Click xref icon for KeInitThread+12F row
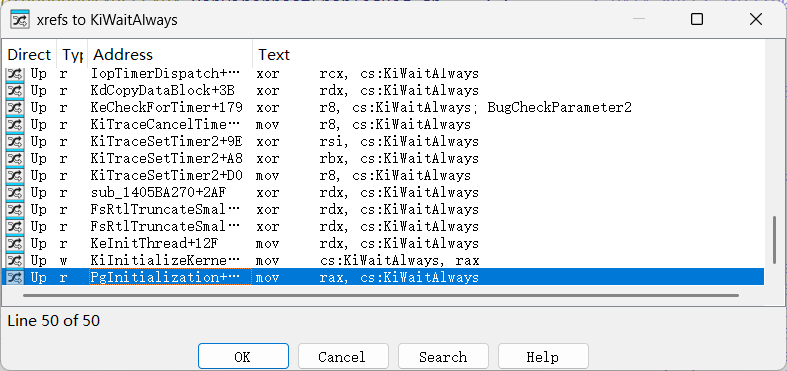787x371 pixels. coord(15,243)
